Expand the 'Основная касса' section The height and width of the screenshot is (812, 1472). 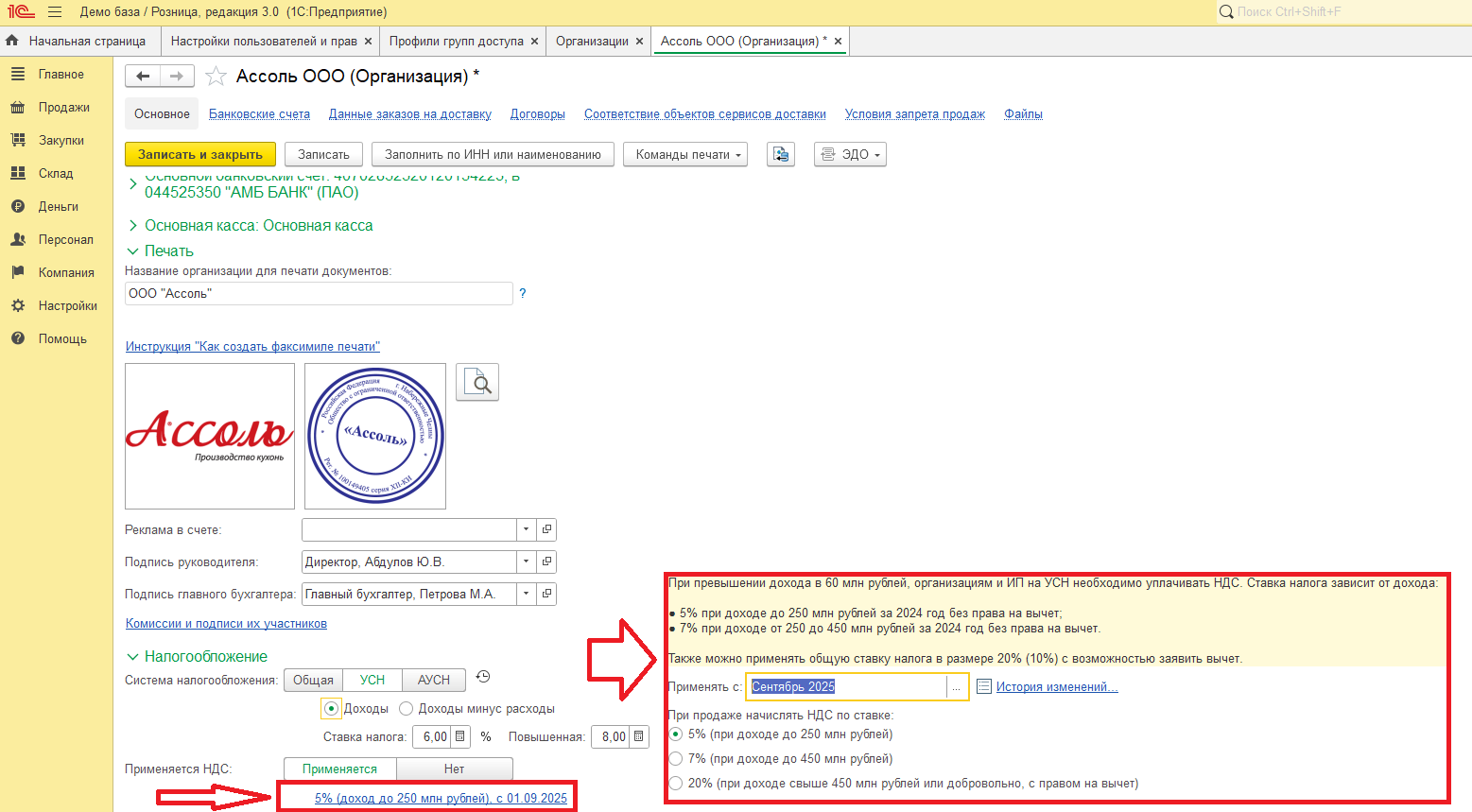[x=132, y=226]
